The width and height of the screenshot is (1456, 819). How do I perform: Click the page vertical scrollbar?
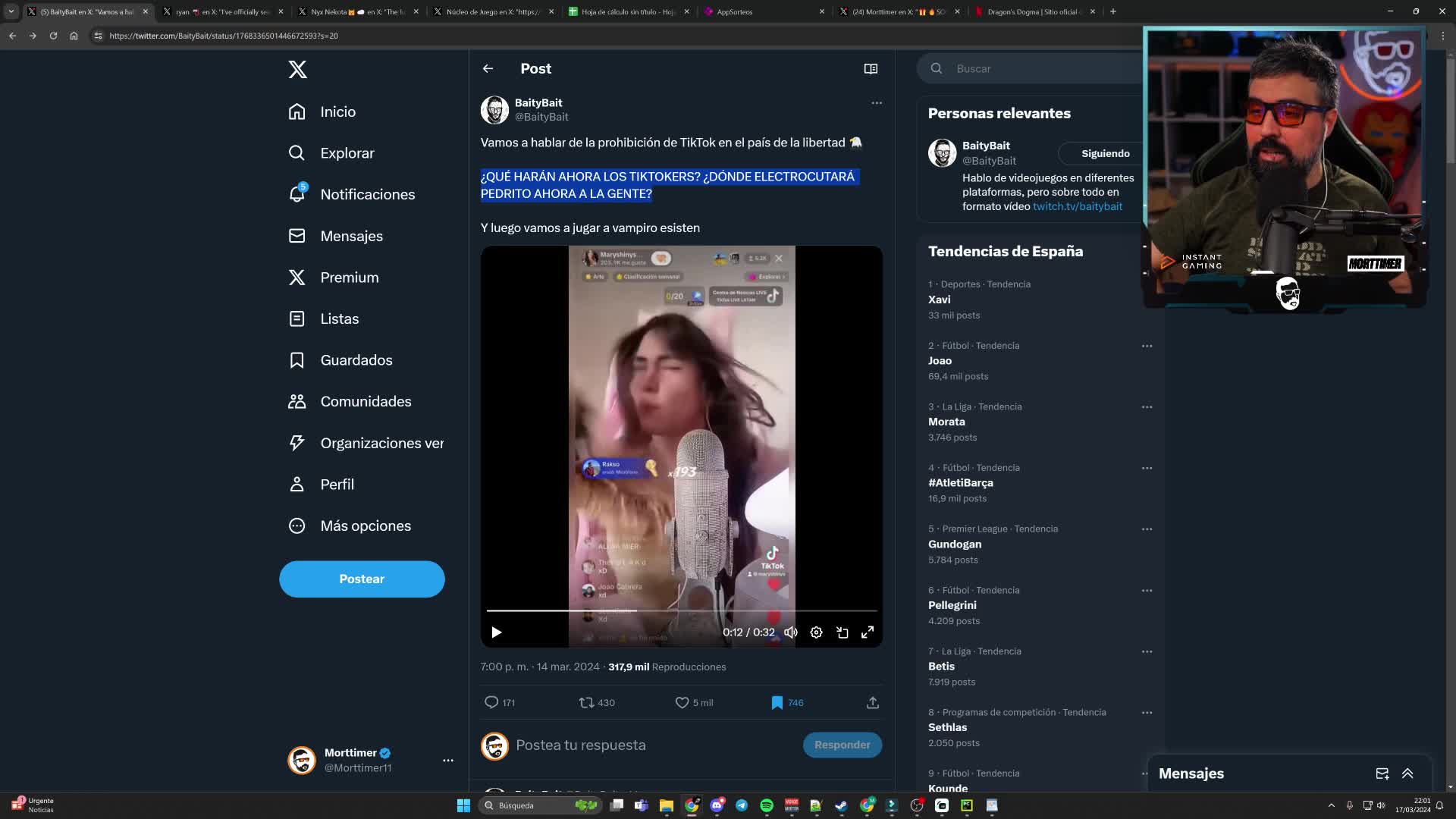click(x=1450, y=110)
